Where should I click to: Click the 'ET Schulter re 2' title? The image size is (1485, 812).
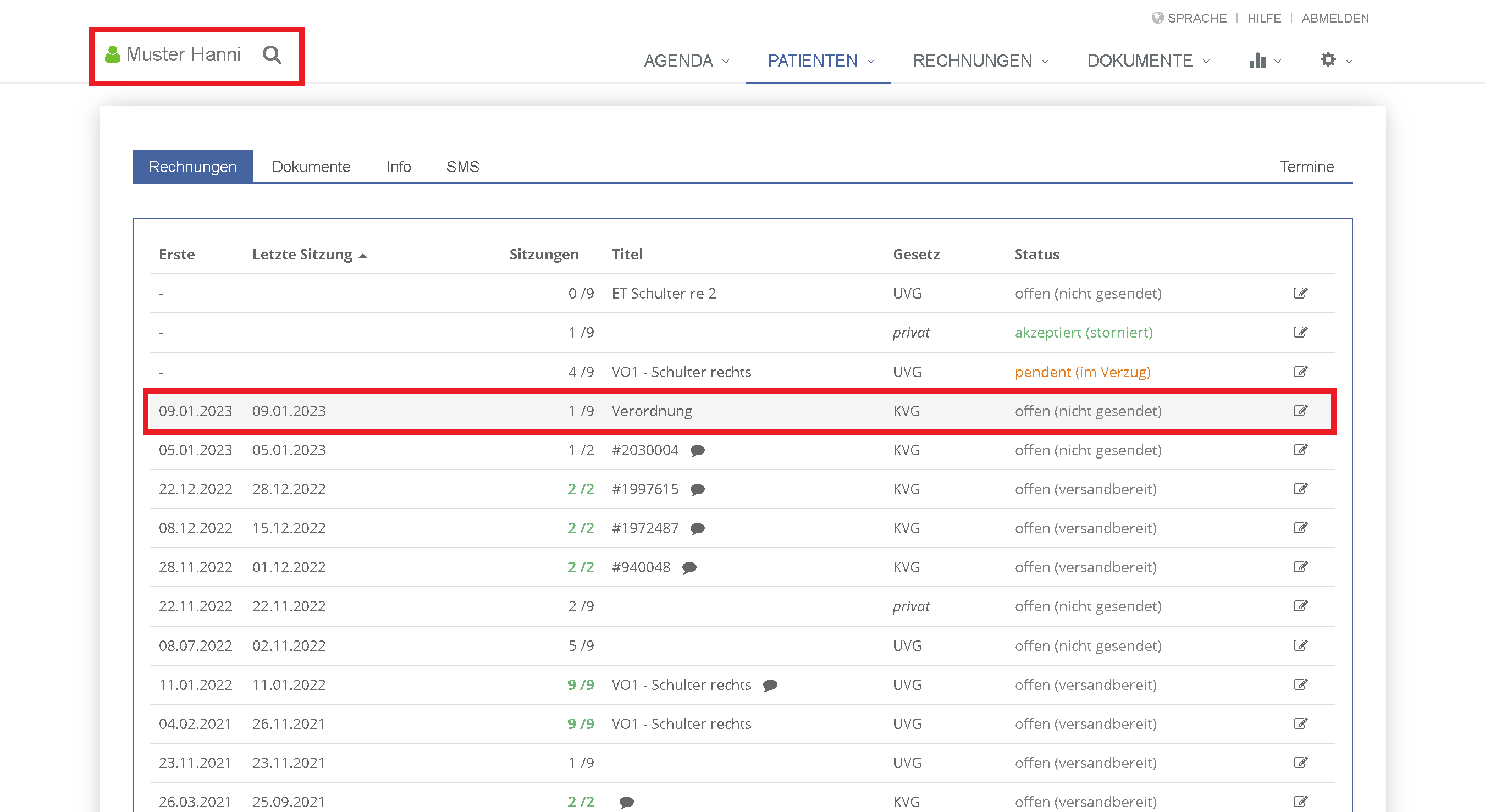pos(664,294)
